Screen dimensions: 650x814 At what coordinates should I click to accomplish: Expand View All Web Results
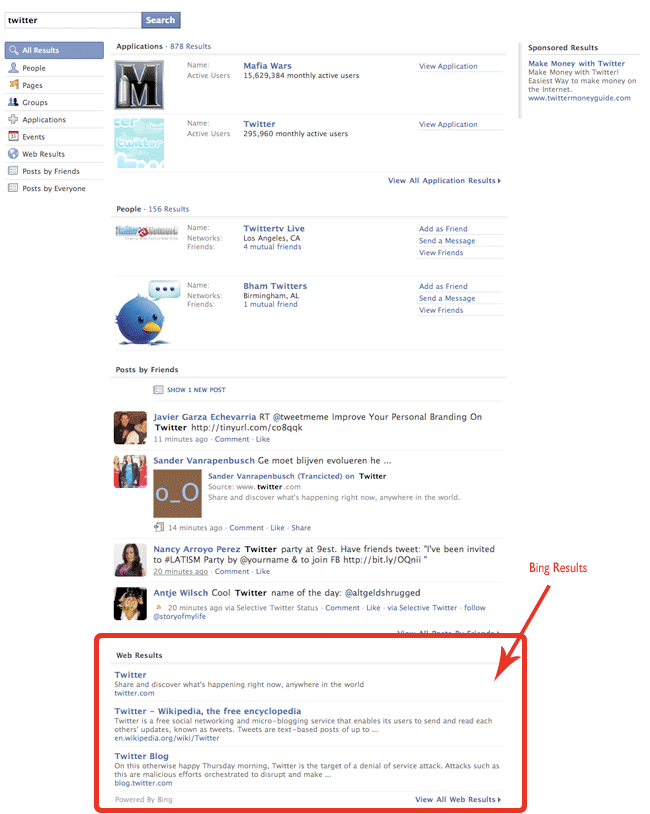(458, 799)
